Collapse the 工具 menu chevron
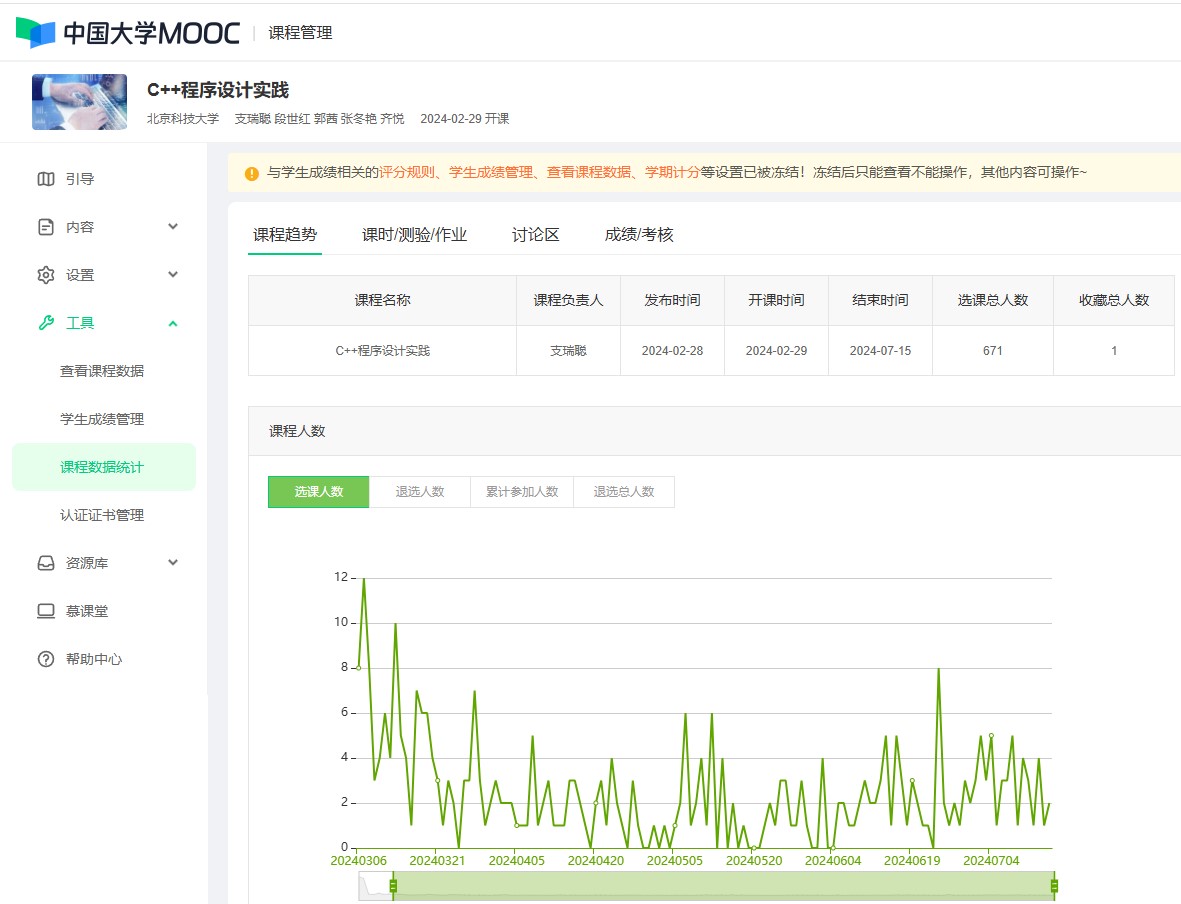The image size is (1181, 904). coord(173,323)
